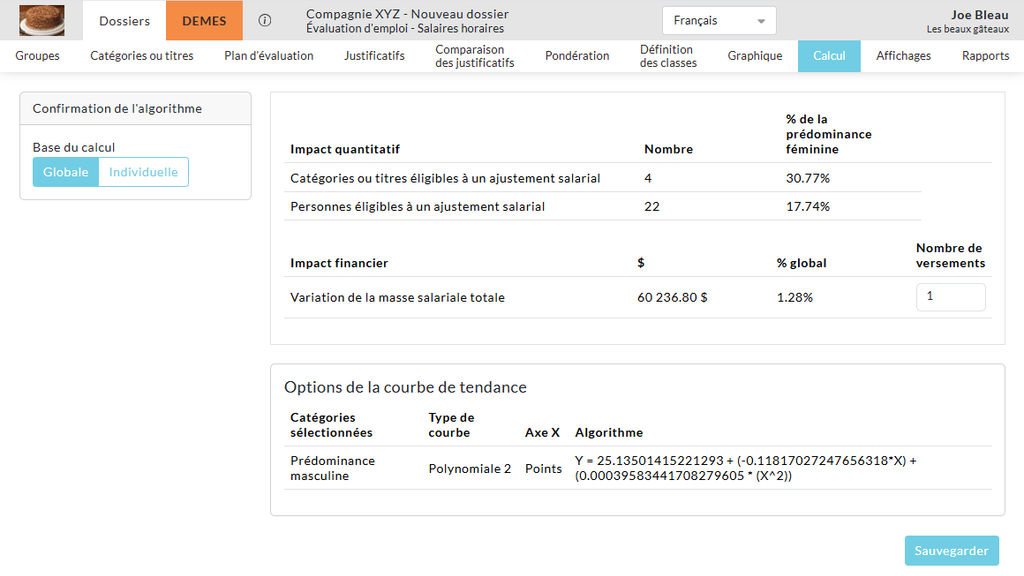Switch to Plan d'évaluation tab
This screenshot has width=1024, height=576.
coord(268,56)
